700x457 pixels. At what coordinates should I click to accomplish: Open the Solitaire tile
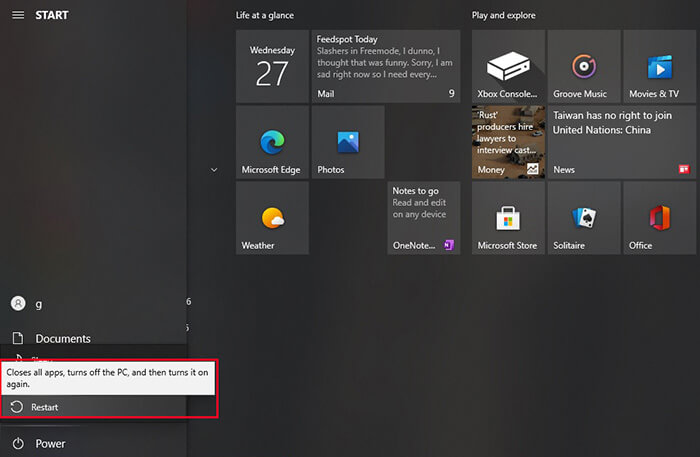point(584,218)
